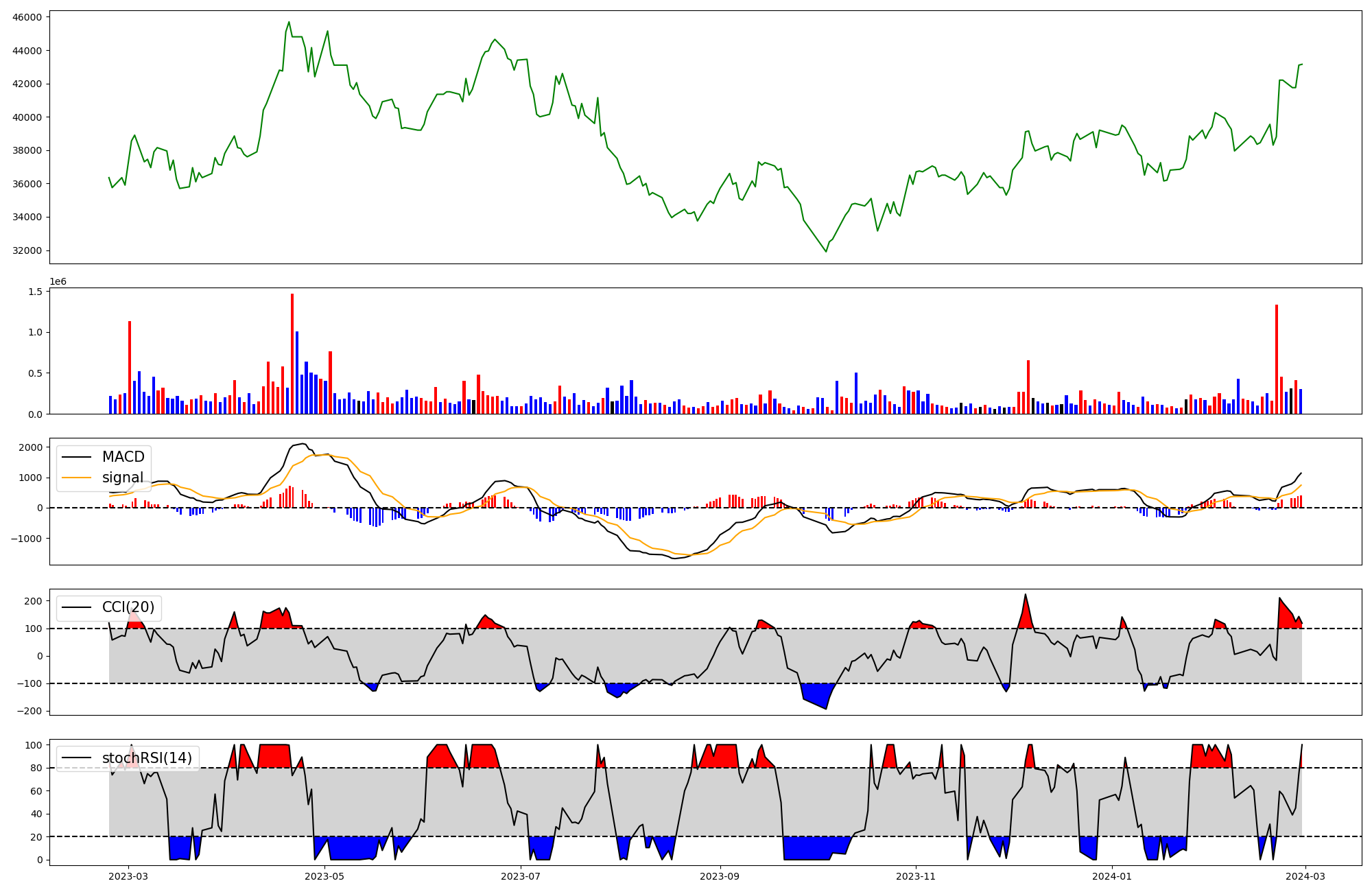1372x892 pixels.
Task: Click the 1e6 volume scale label
Action: click(58, 281)
